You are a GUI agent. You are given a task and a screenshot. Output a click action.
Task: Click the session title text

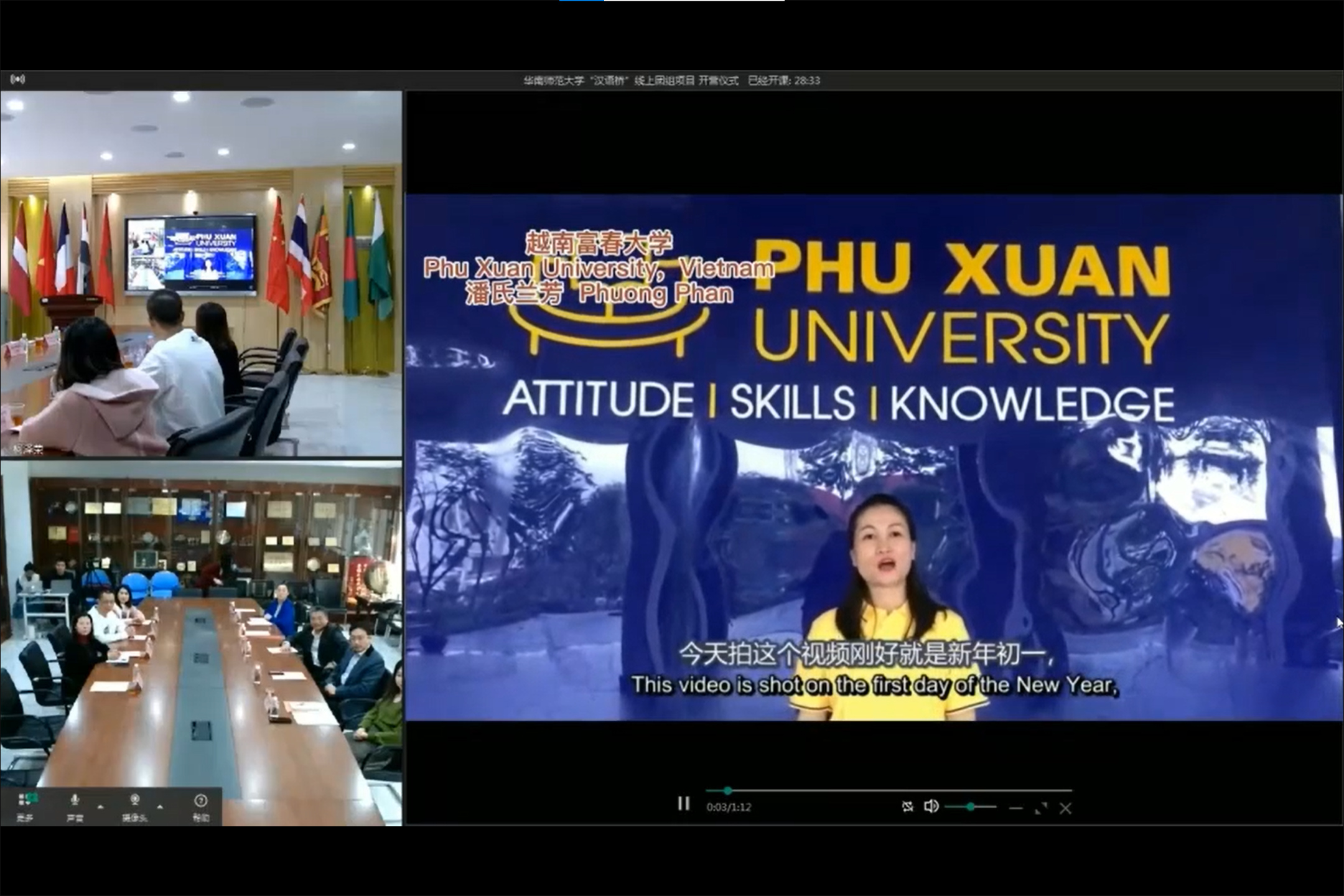(x=630, y=80)
